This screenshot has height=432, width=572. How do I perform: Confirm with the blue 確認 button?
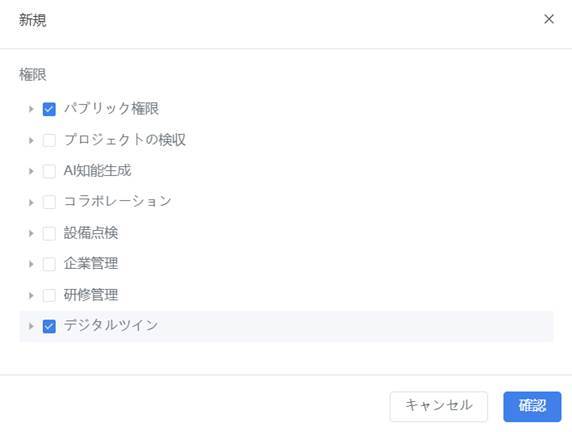point(532,406)
